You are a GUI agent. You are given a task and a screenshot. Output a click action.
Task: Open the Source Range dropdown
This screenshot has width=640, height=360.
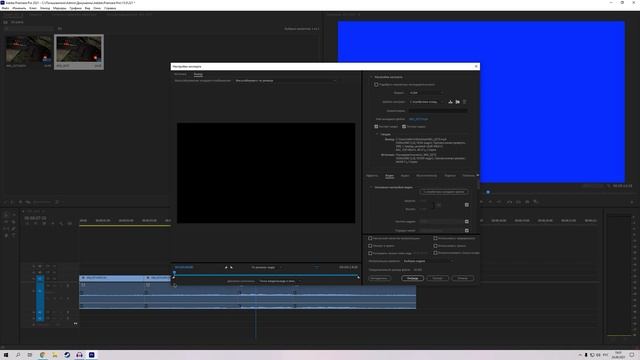click(280, 281)
